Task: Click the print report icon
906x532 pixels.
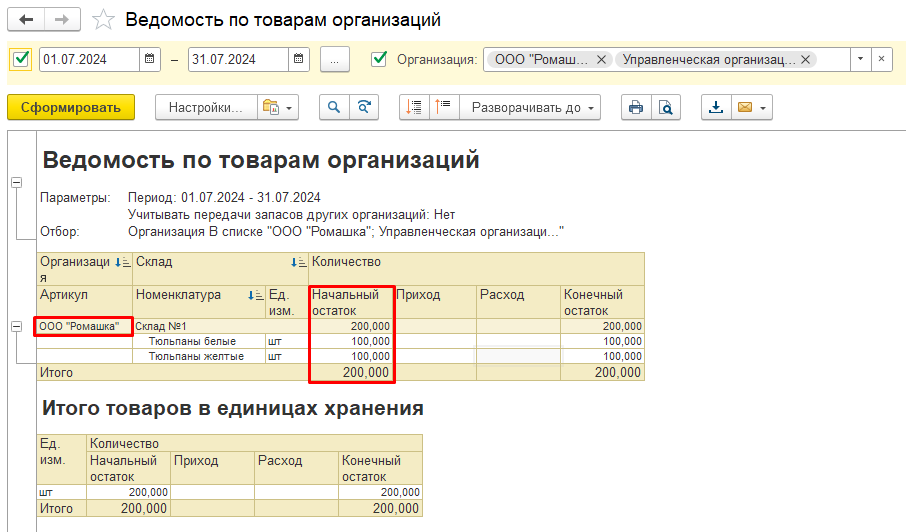Action: [x=635, y=108]
